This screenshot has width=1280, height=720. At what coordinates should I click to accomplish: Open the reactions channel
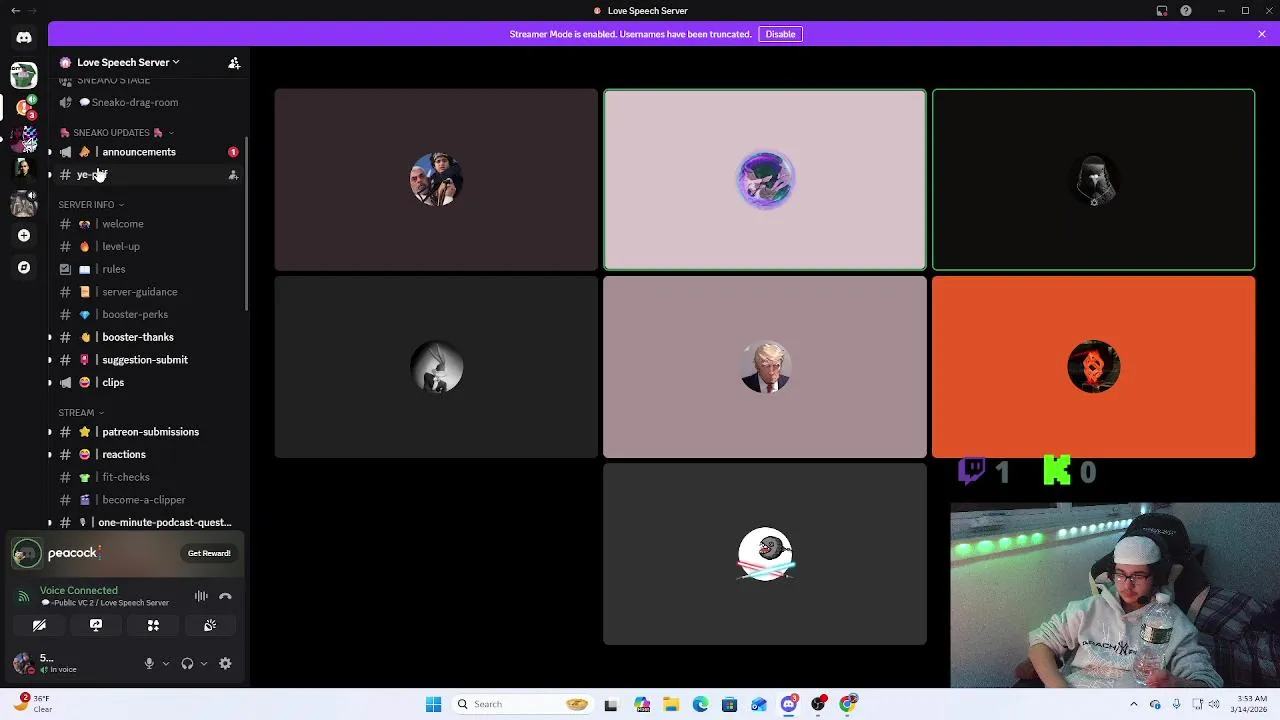147,454
